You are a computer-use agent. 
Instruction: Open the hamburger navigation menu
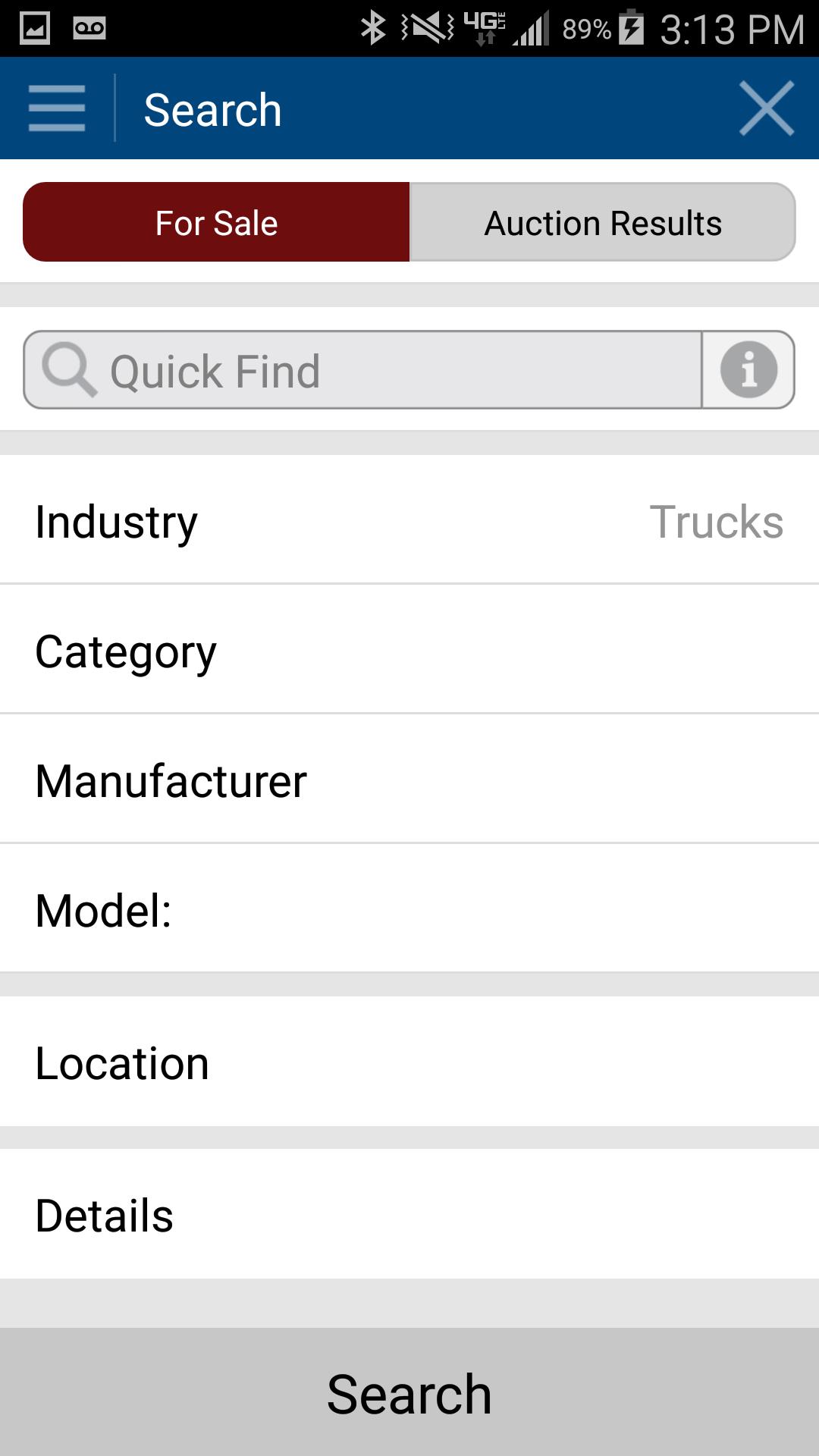[x=57, y=108]
